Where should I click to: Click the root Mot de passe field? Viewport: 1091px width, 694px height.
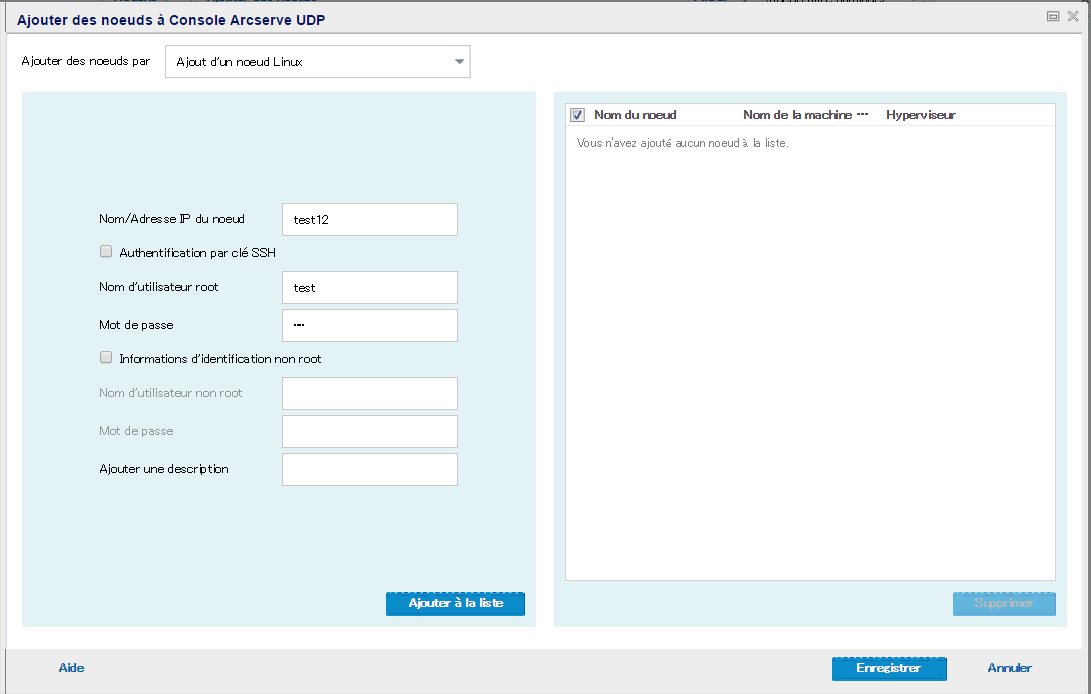(369, 325)
